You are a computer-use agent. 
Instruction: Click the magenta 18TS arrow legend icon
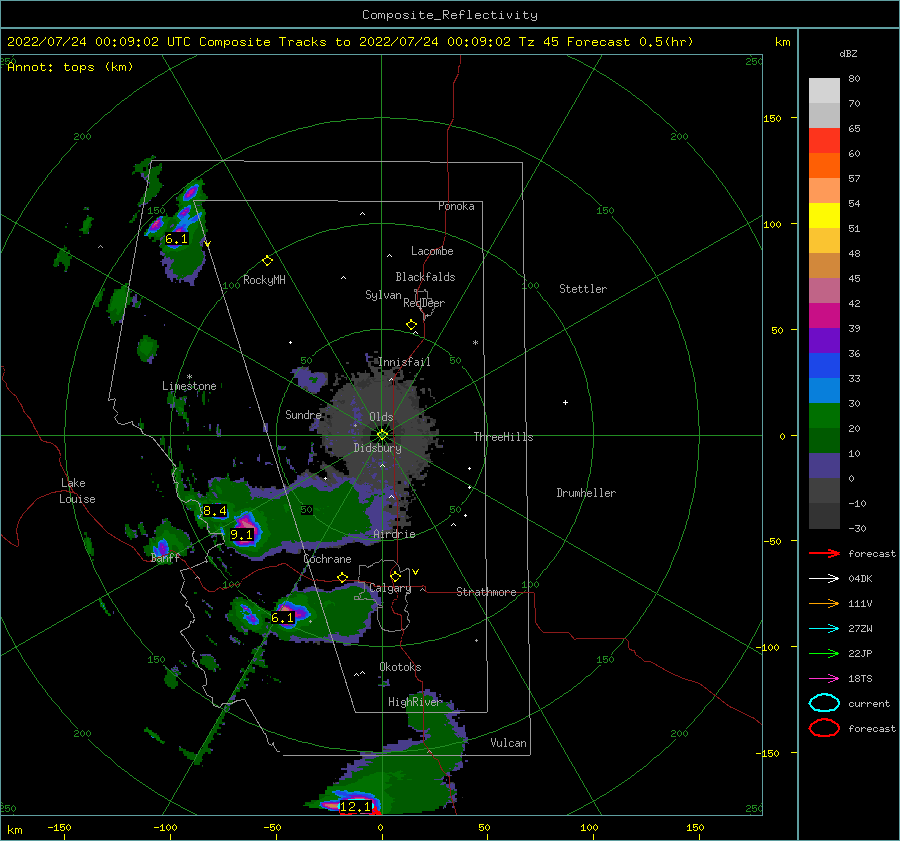coord(824,679)
